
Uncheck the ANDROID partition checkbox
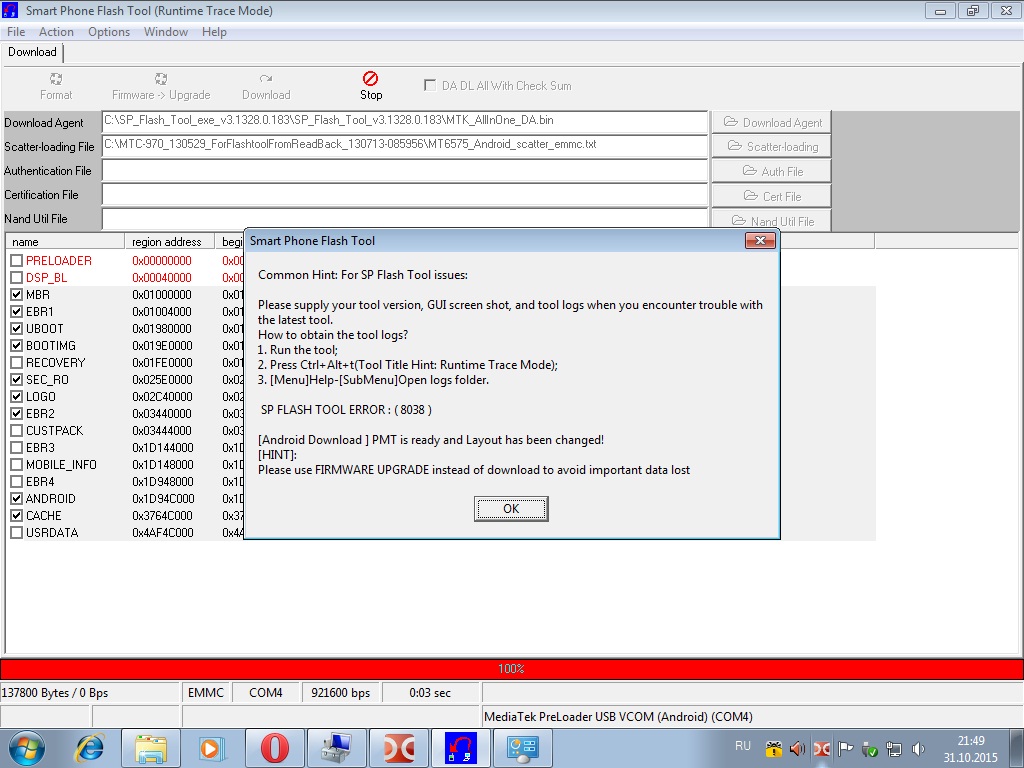coord(16,499)
